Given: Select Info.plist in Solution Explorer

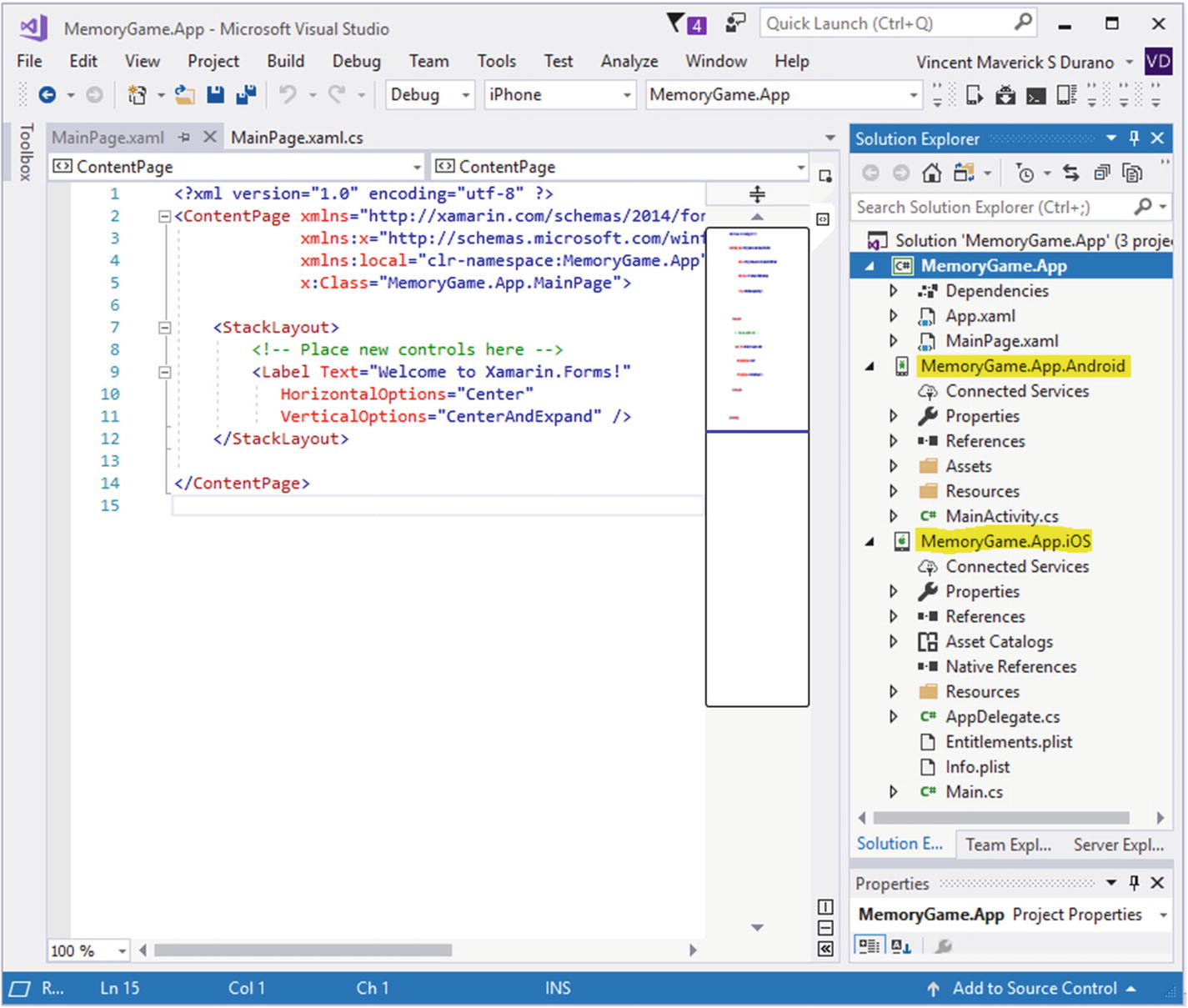Looking at the screenshot, I should [977, 766].
